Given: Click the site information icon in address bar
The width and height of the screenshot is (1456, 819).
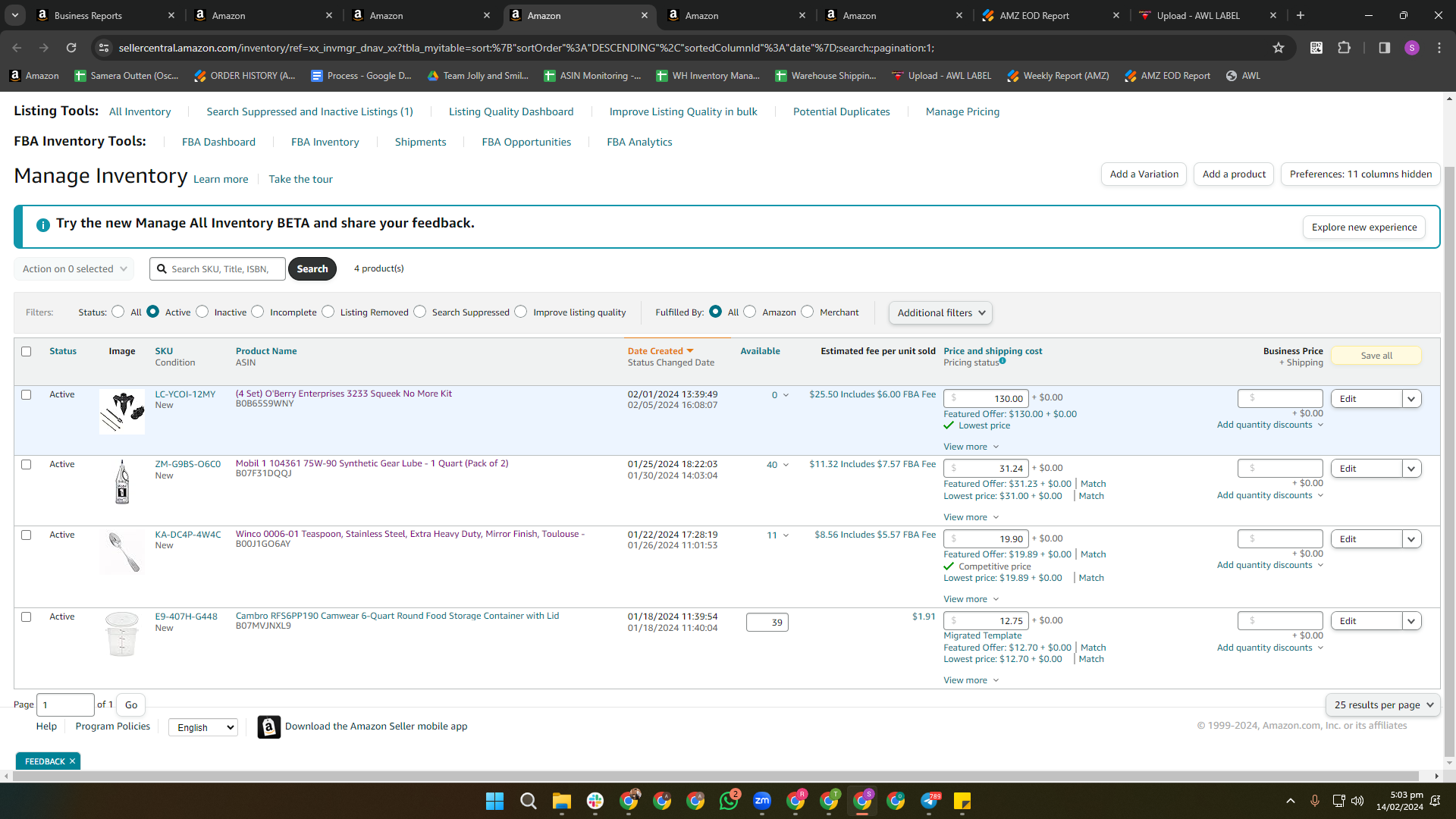Looking at the screenshot, I should pos(105,48).
